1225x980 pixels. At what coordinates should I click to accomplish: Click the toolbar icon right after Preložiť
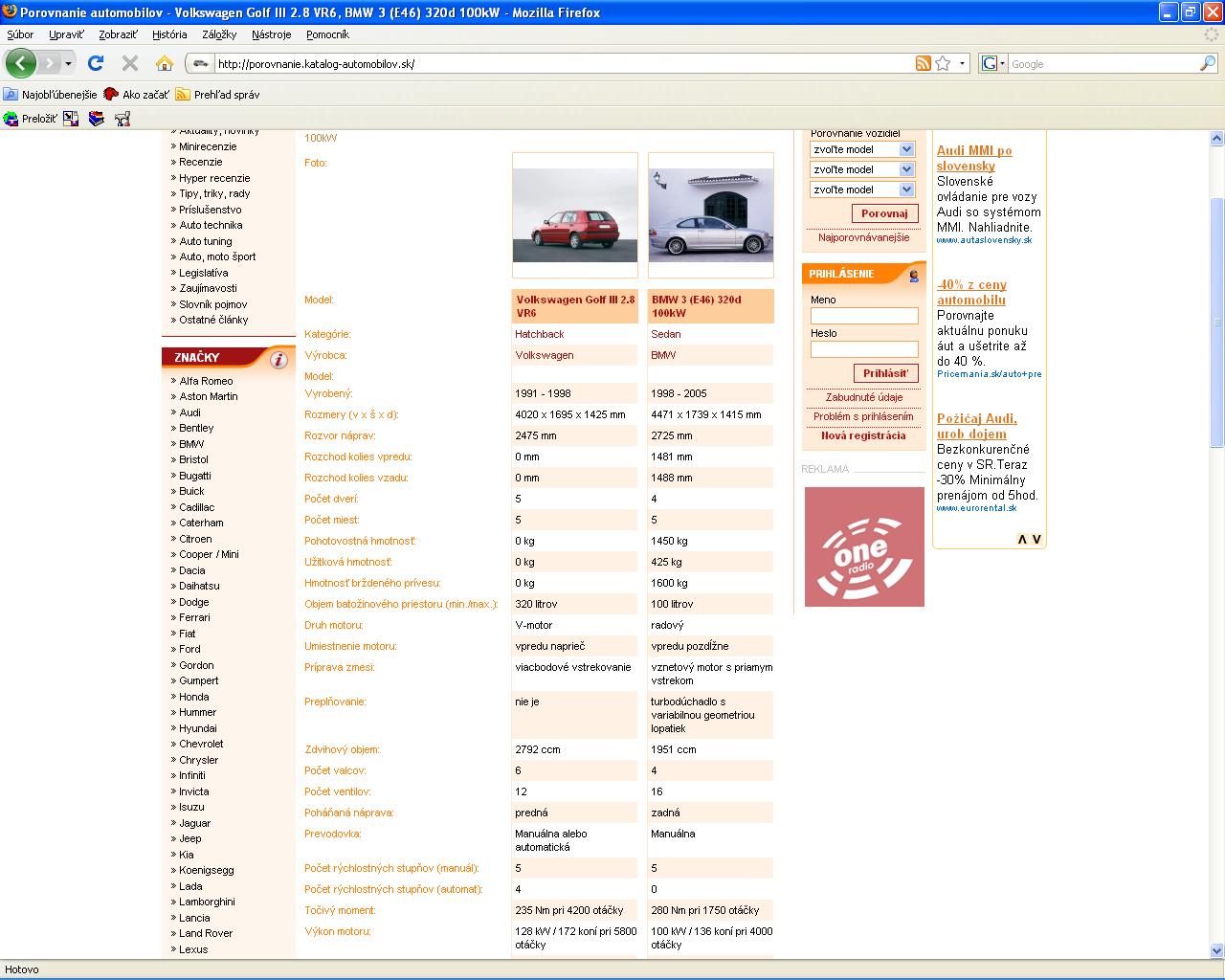tap(71, 119)
